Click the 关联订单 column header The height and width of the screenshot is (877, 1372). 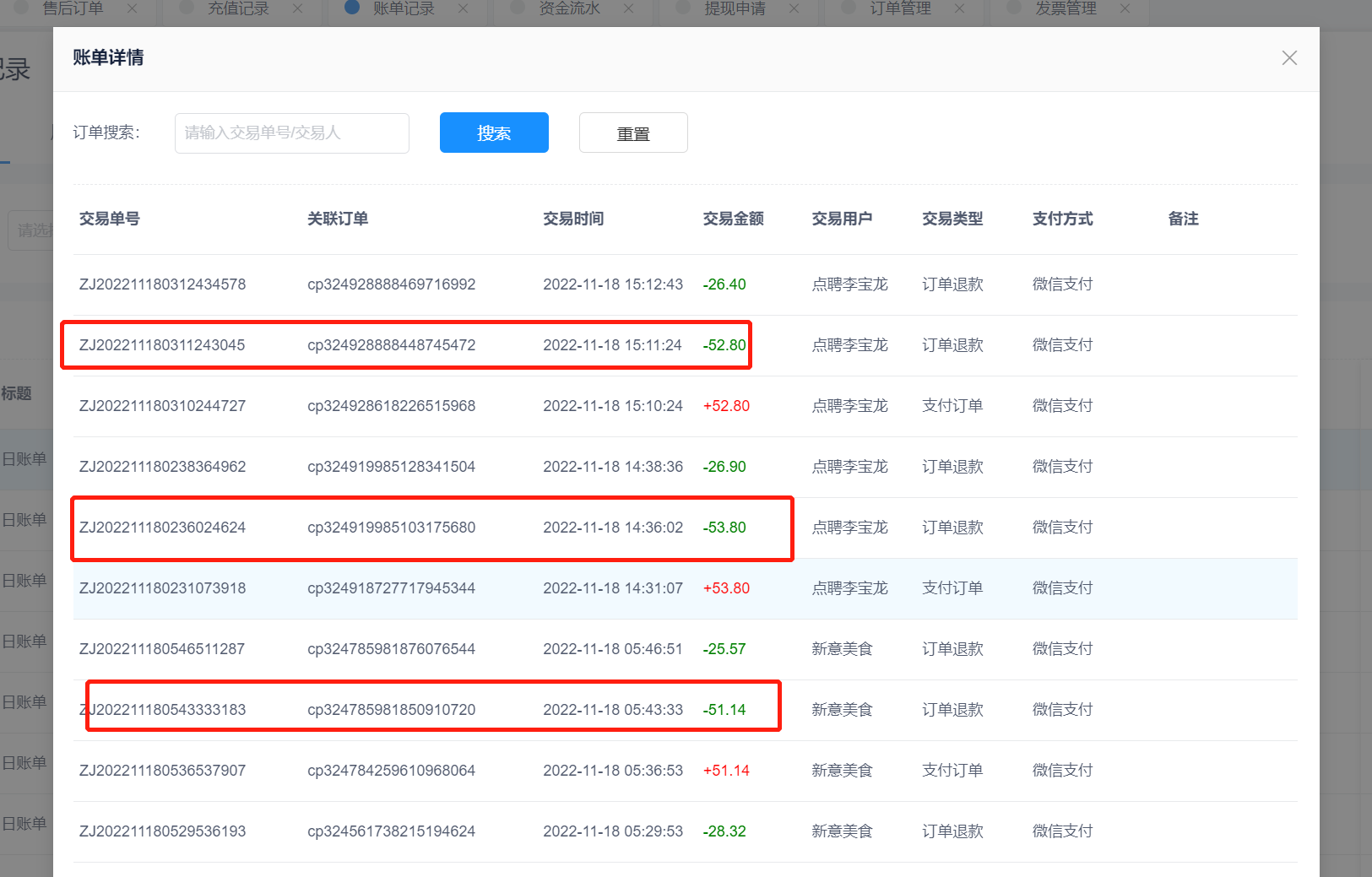(338, 219)
